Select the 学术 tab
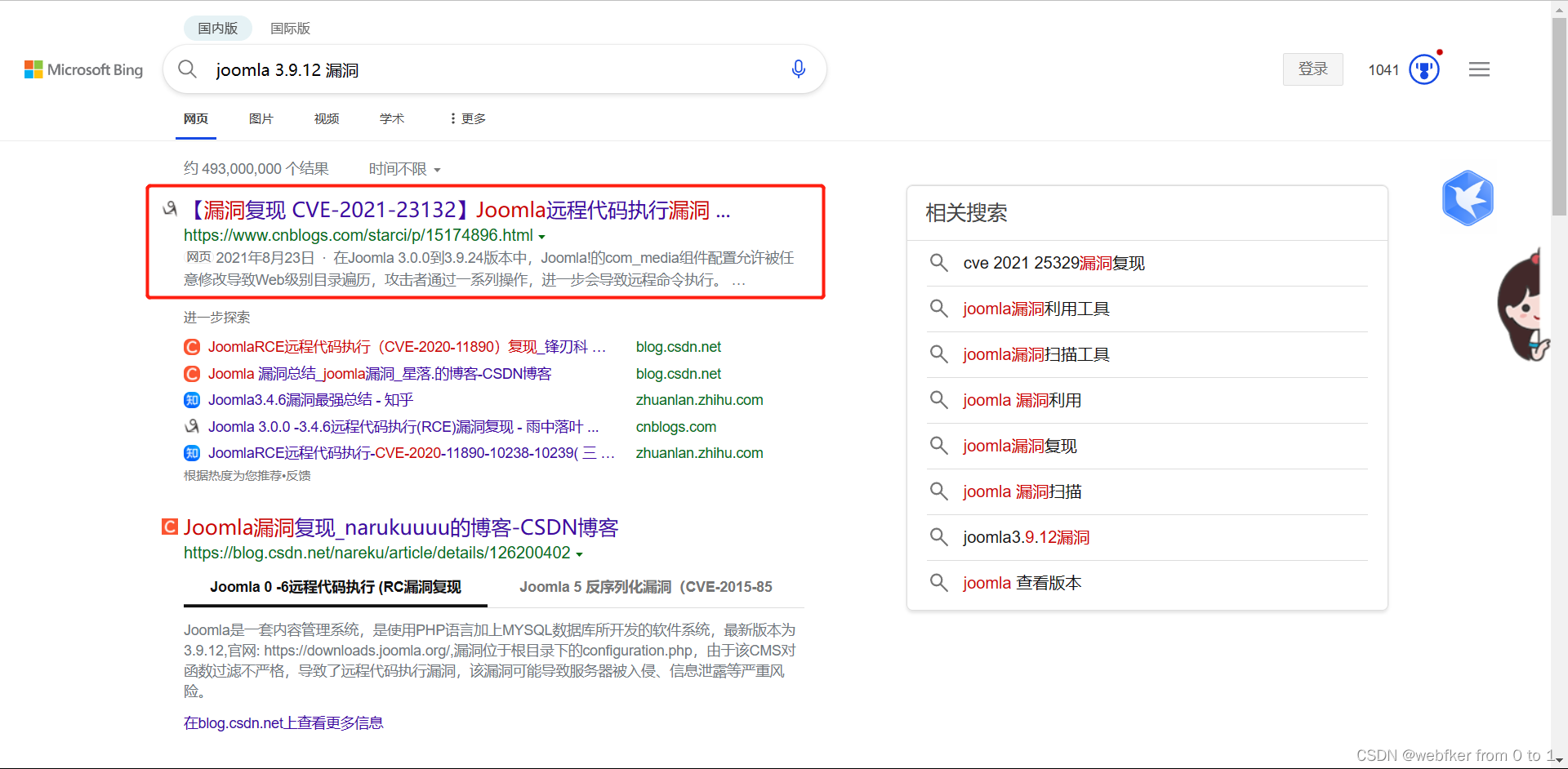The width and height of the screenshot is (1568, 769). [x=392, y=119]
